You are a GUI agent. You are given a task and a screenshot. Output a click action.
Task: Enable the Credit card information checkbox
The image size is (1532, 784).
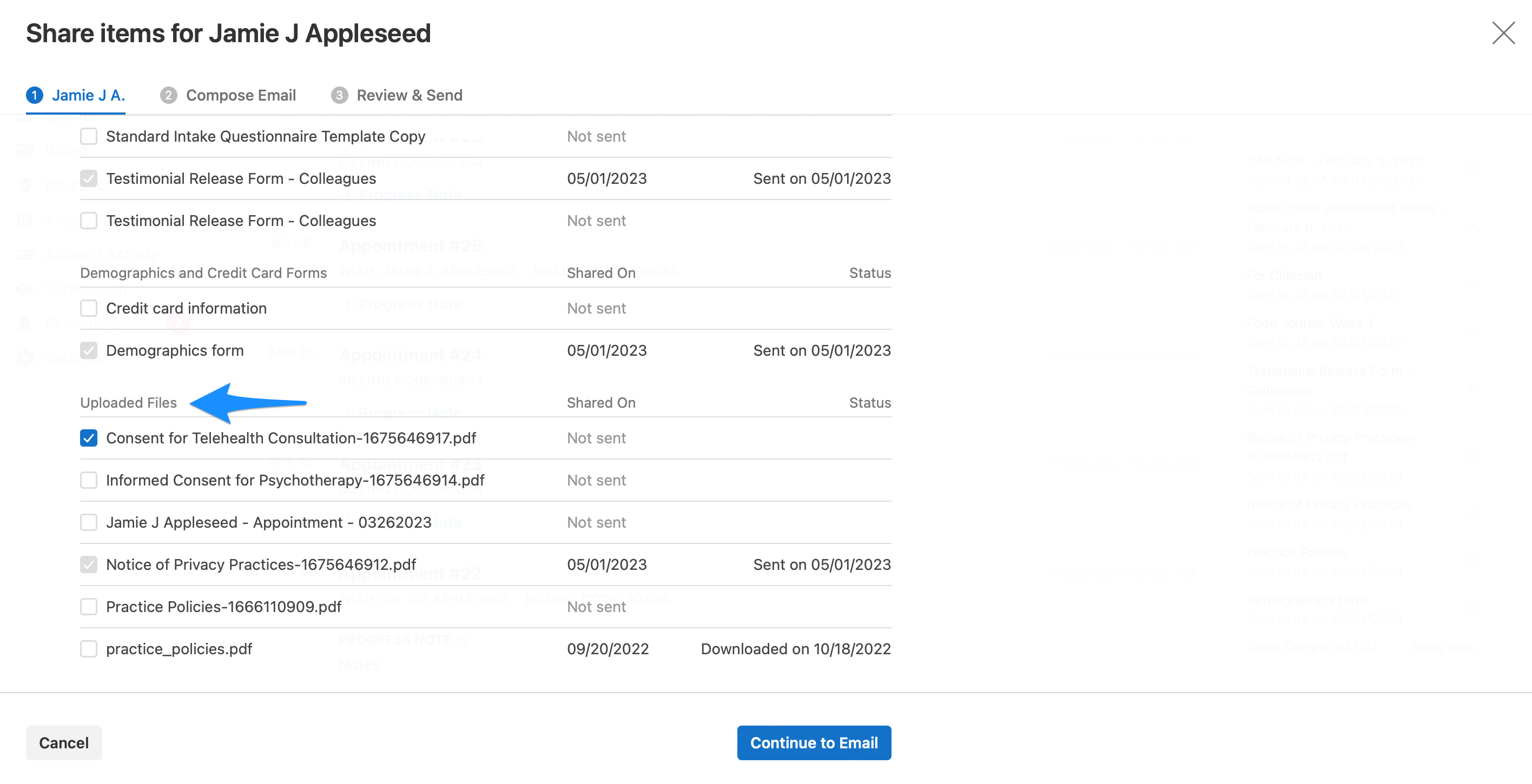pos(89,308)
